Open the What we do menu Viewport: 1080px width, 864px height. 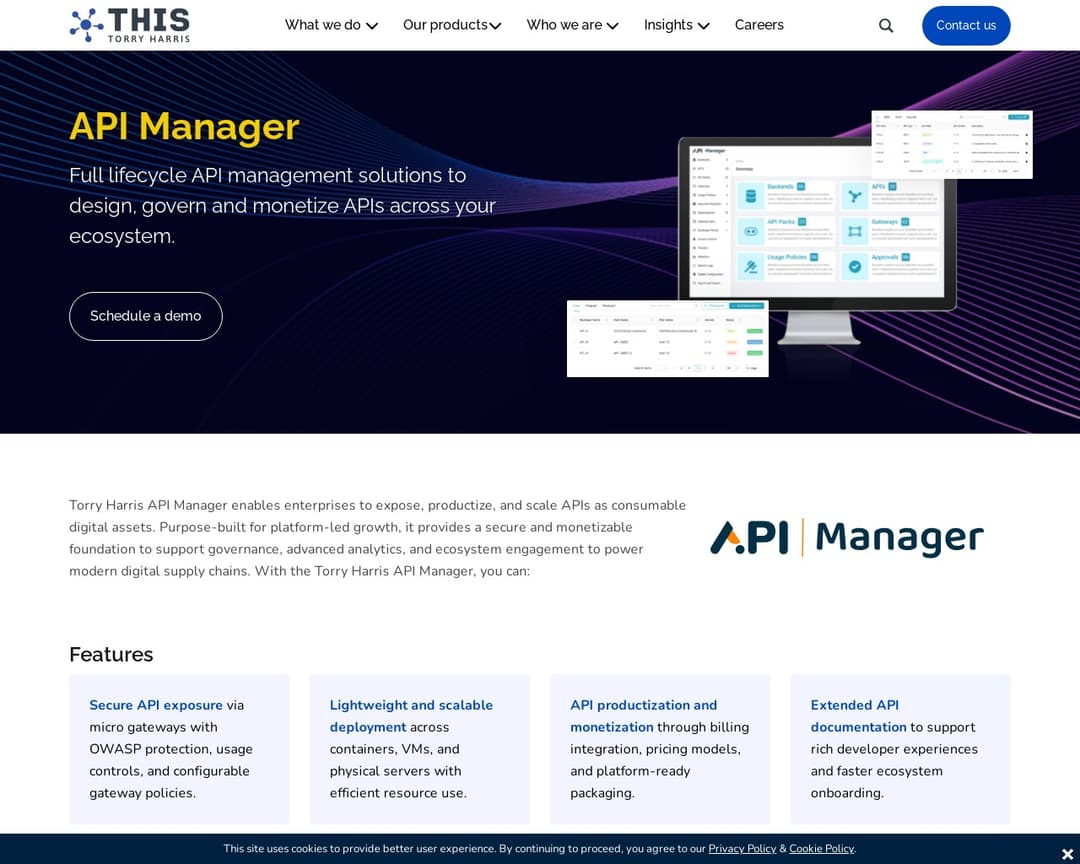click(322, 25)
